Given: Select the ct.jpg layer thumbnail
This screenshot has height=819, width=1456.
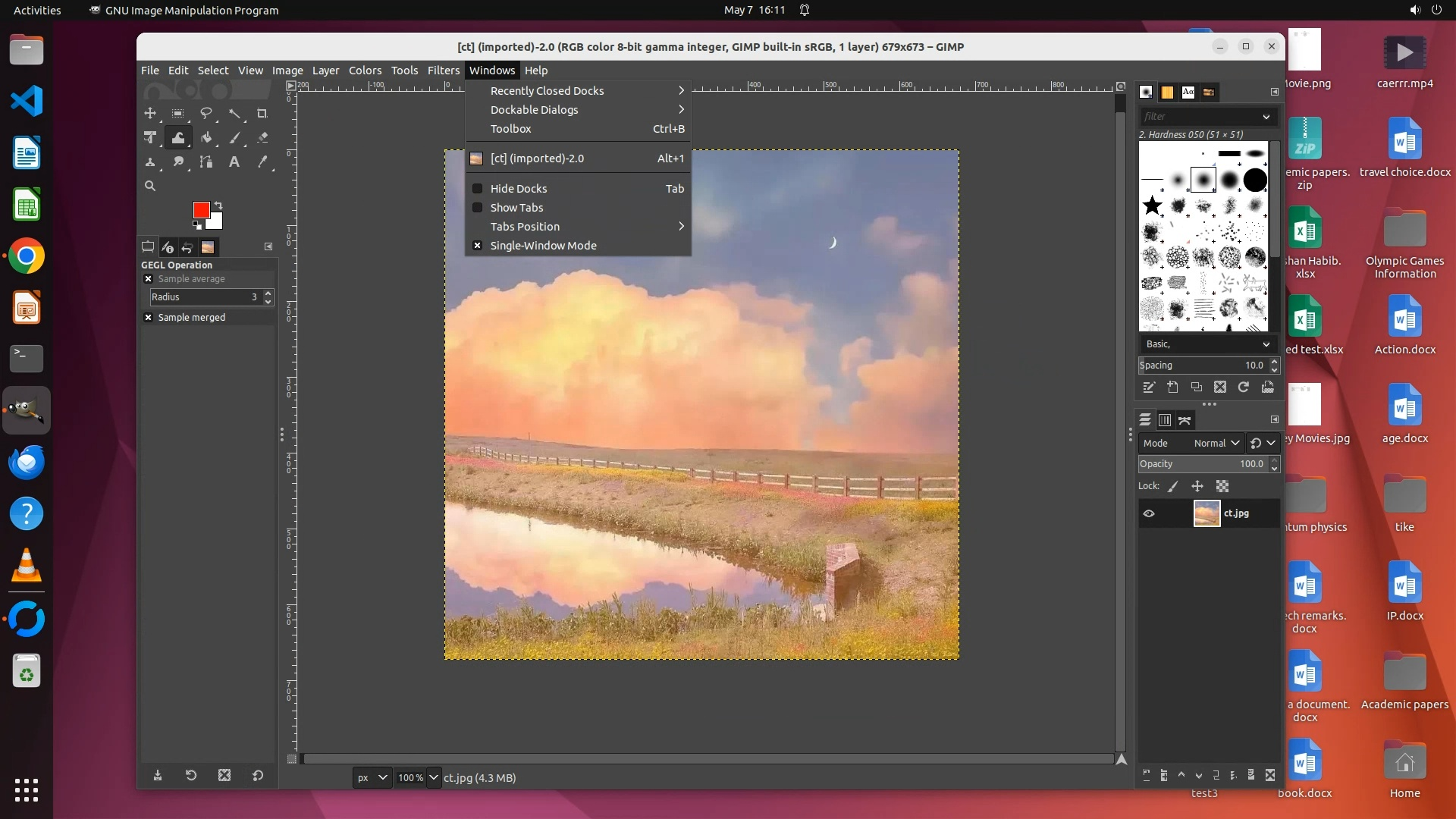Looking at the screenshot, I should (x=1207, y=513).
